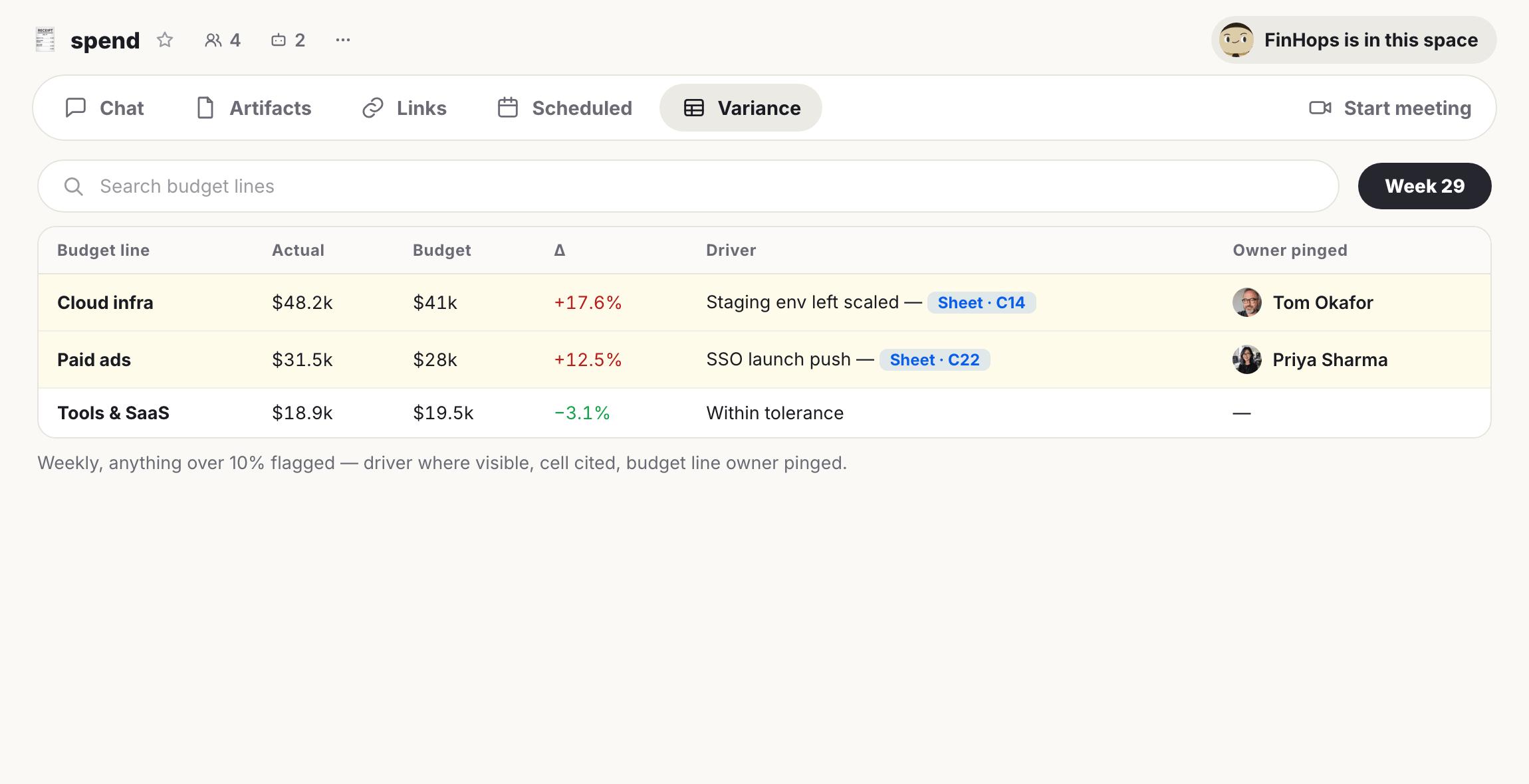The height and width of the screenshot is (784, 1529).
Task: Click the receipt icon beside spend
Action: pos(45,40)
